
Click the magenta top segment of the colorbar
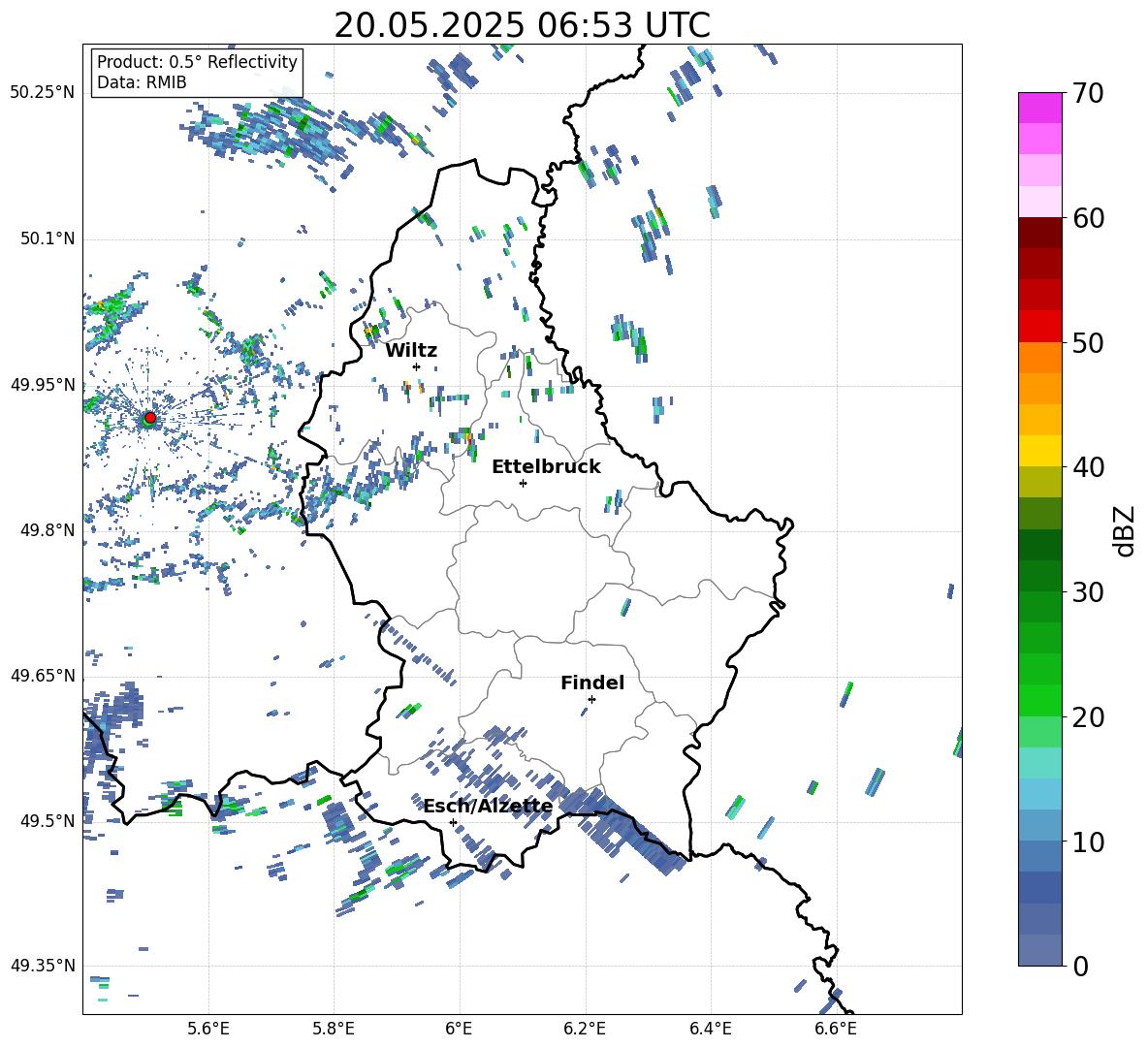coord(1039,108)
